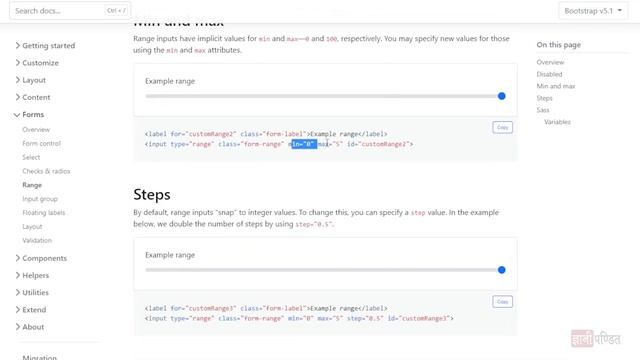Click the Steps heading

[x=152, y=195]
